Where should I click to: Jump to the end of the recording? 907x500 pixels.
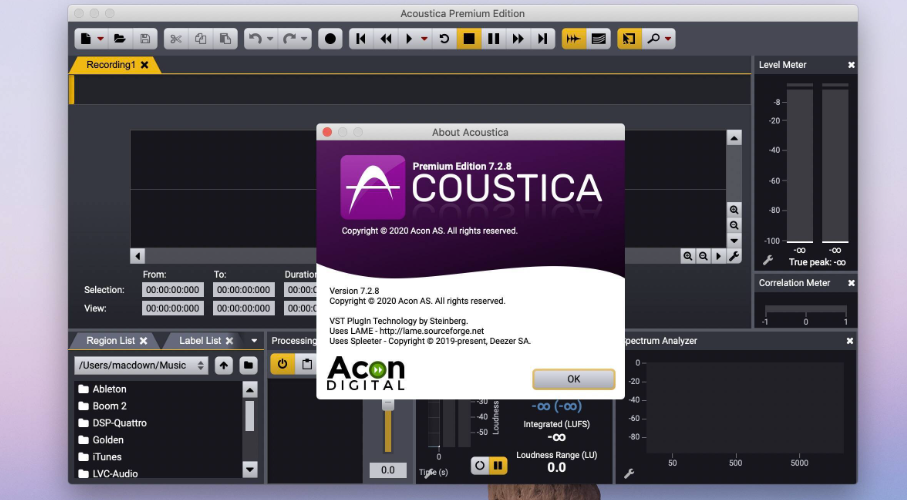[543, 39]
